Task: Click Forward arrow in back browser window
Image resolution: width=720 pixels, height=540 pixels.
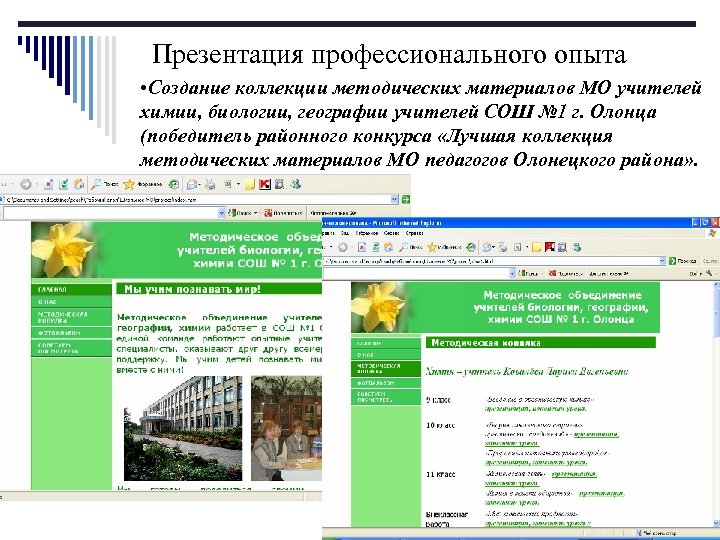Action: 26,185
